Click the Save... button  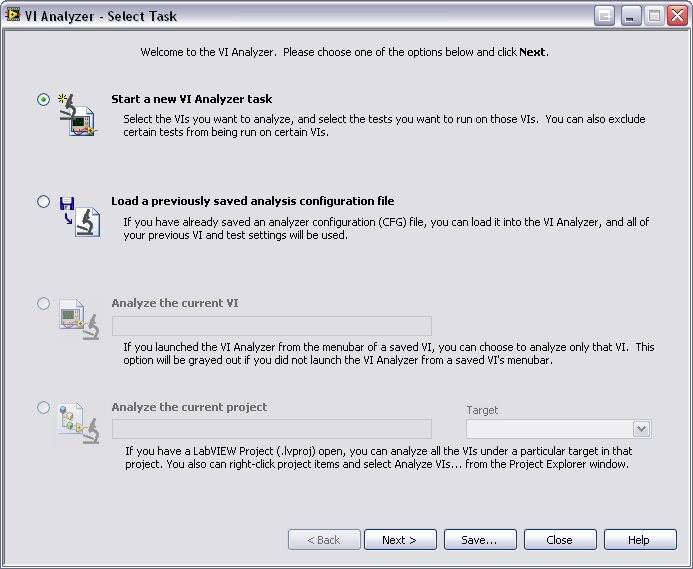(480, 540)
